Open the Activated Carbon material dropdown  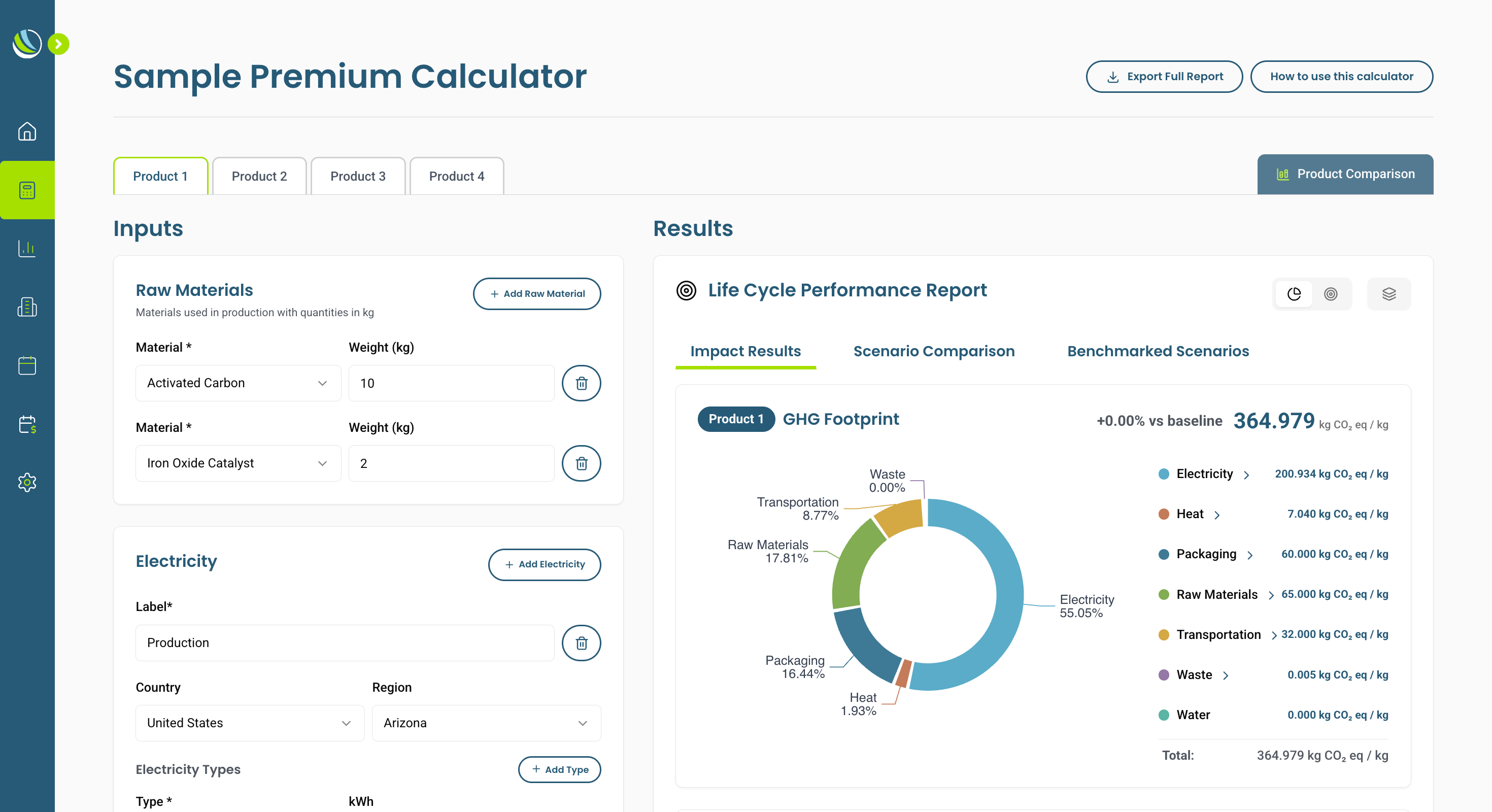coord(238,383)
